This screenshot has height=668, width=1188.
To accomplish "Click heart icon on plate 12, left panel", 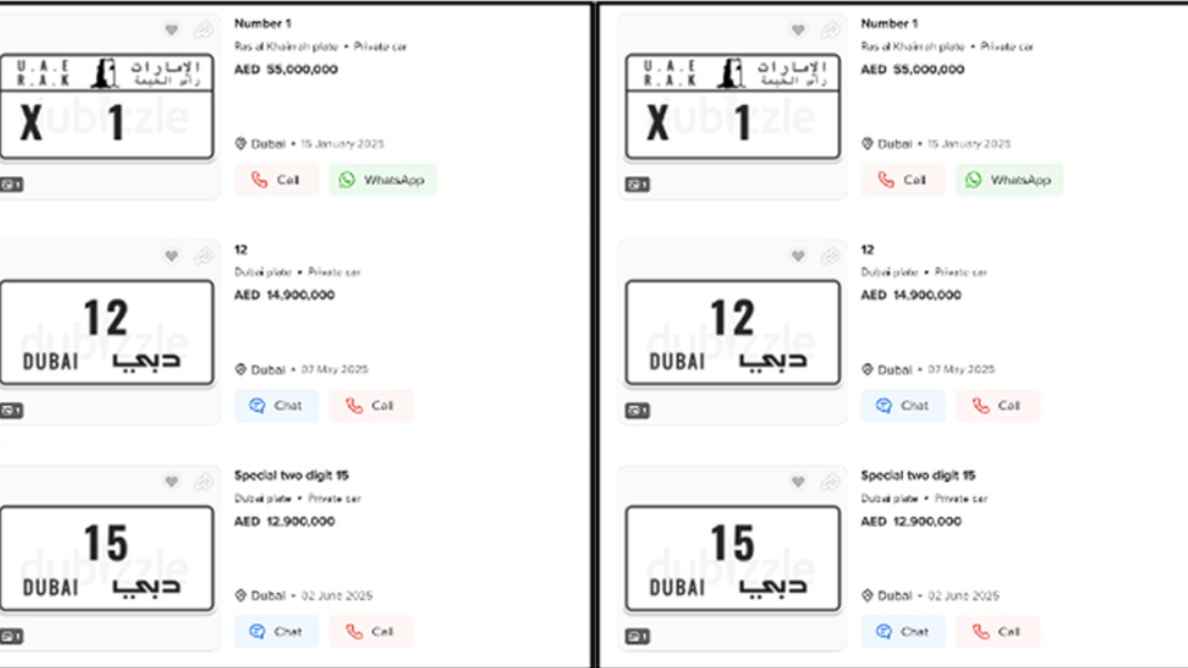I will [171, 256].
